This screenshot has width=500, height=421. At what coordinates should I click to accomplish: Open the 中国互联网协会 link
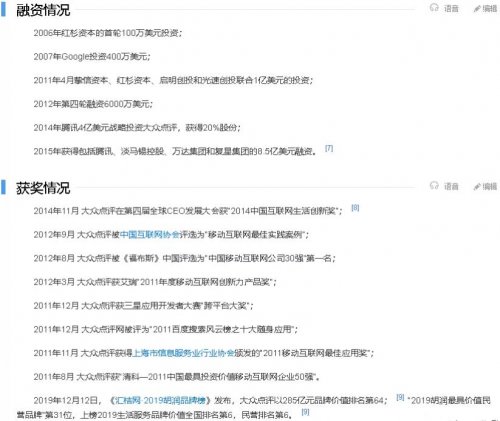(150, 234)
